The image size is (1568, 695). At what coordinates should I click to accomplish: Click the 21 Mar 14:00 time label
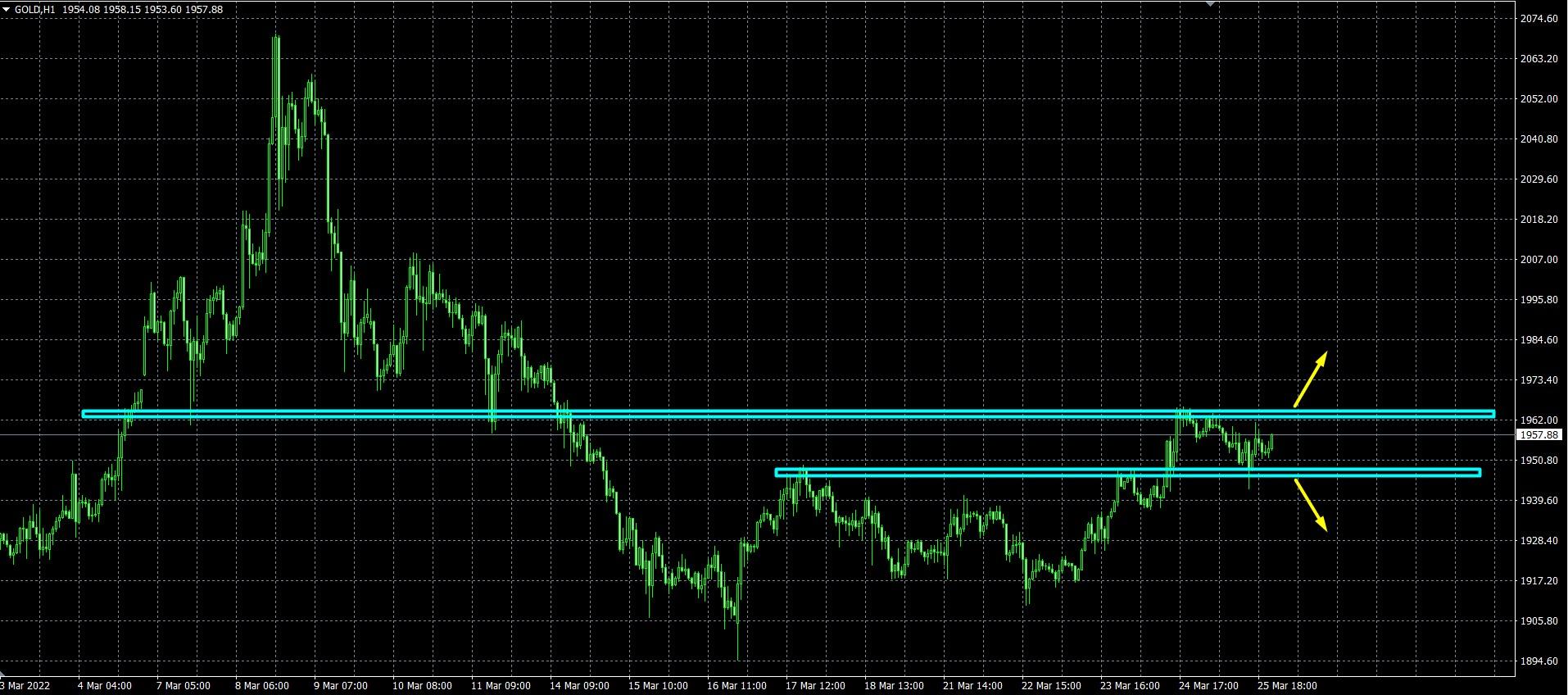point(972,685)
